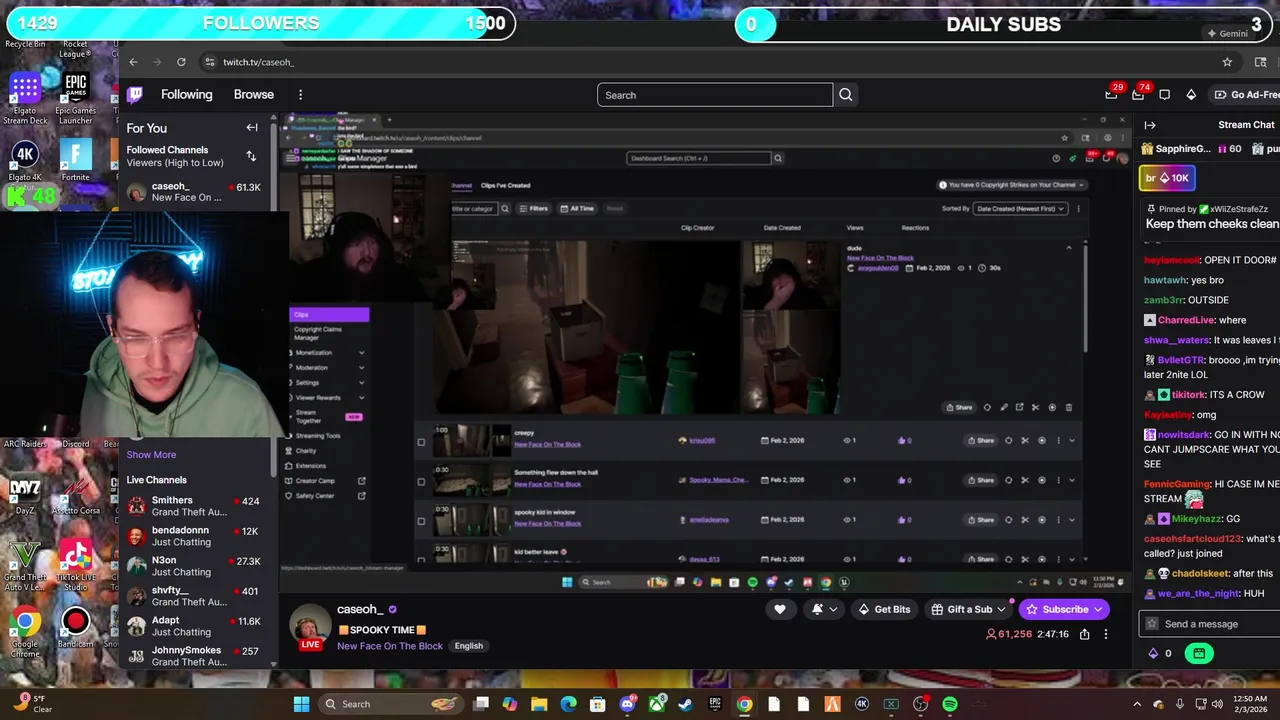Open Elgato Stream Deck desktop icon

pyautogui.click(x=25, y=98)
